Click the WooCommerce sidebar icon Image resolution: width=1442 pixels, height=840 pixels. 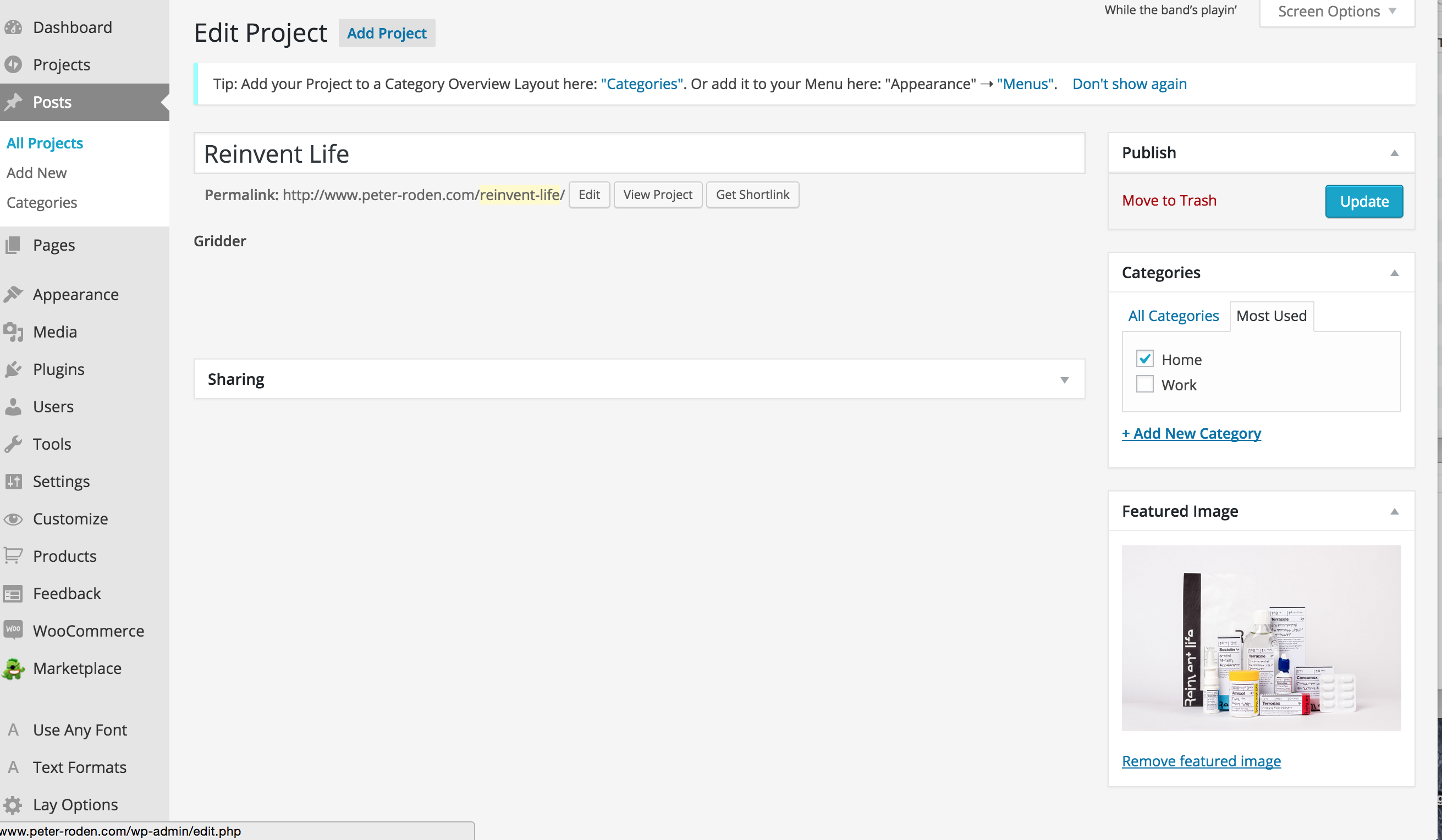[x=14, y=630]
